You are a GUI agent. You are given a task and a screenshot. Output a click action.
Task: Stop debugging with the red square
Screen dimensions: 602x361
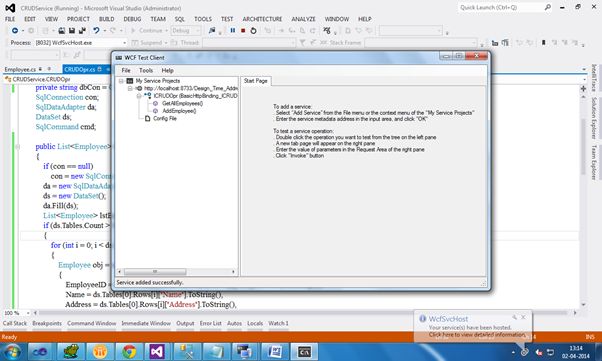243,30
